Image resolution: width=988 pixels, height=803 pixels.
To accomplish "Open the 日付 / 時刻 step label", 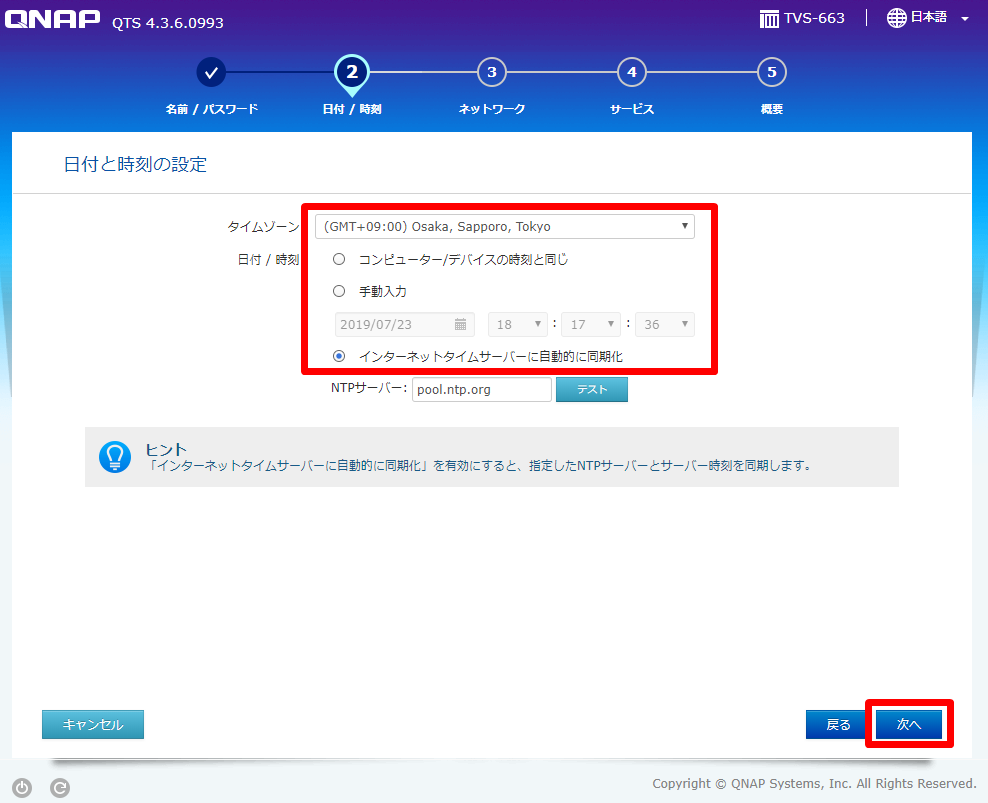I will [x=352, y=109].
